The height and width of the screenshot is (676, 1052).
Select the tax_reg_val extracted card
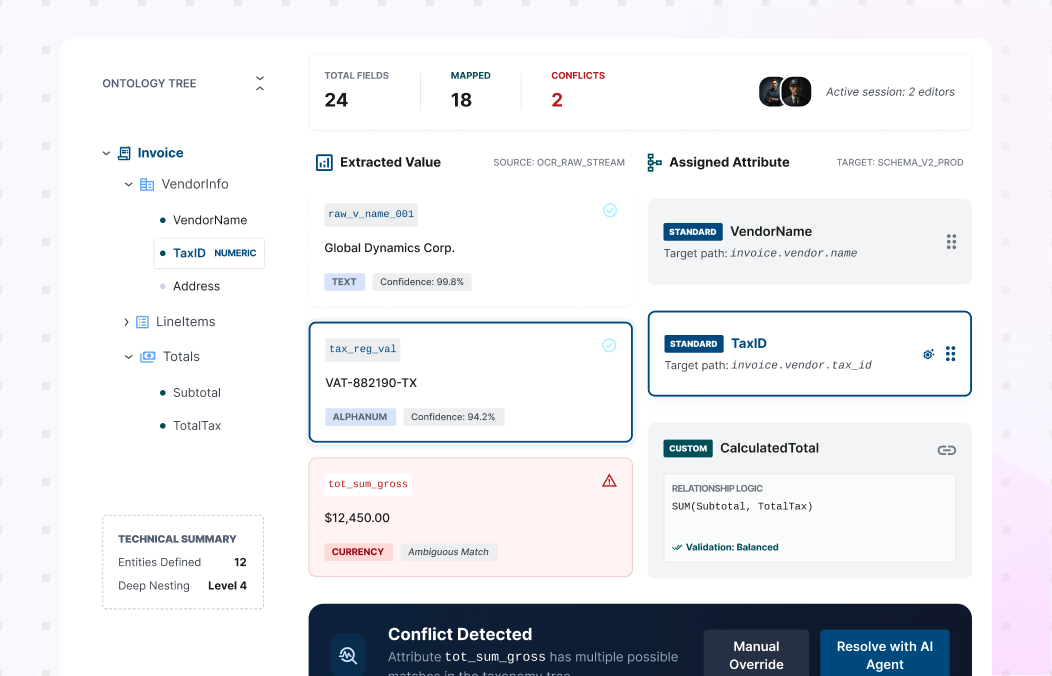(470, 382)
